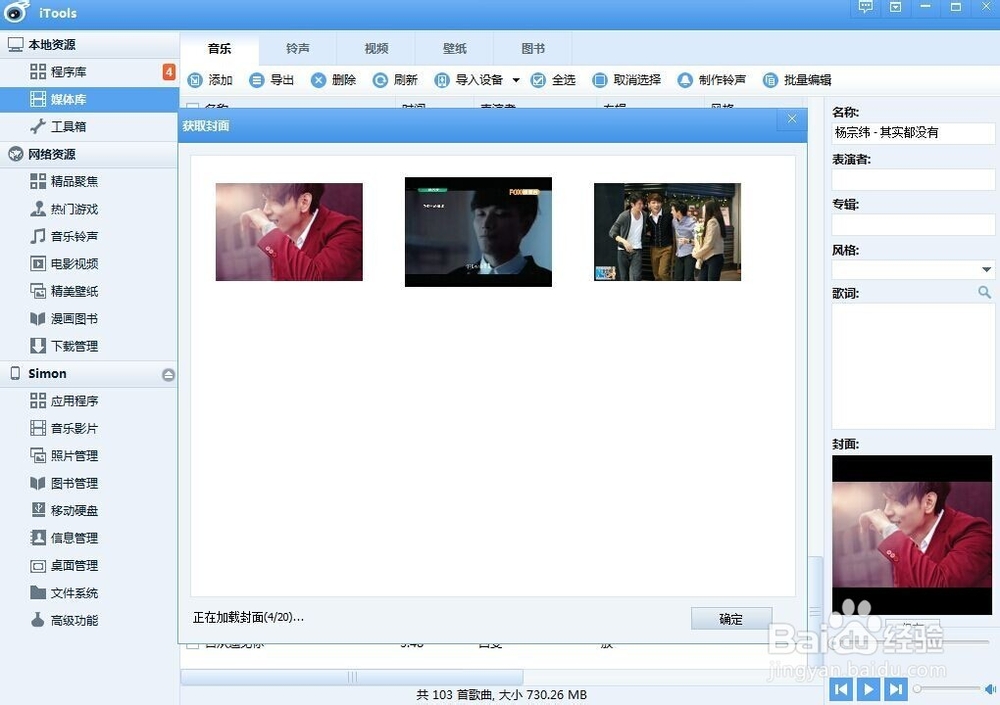
Task: Click the 名称 input field
Action: pos(913,133)
